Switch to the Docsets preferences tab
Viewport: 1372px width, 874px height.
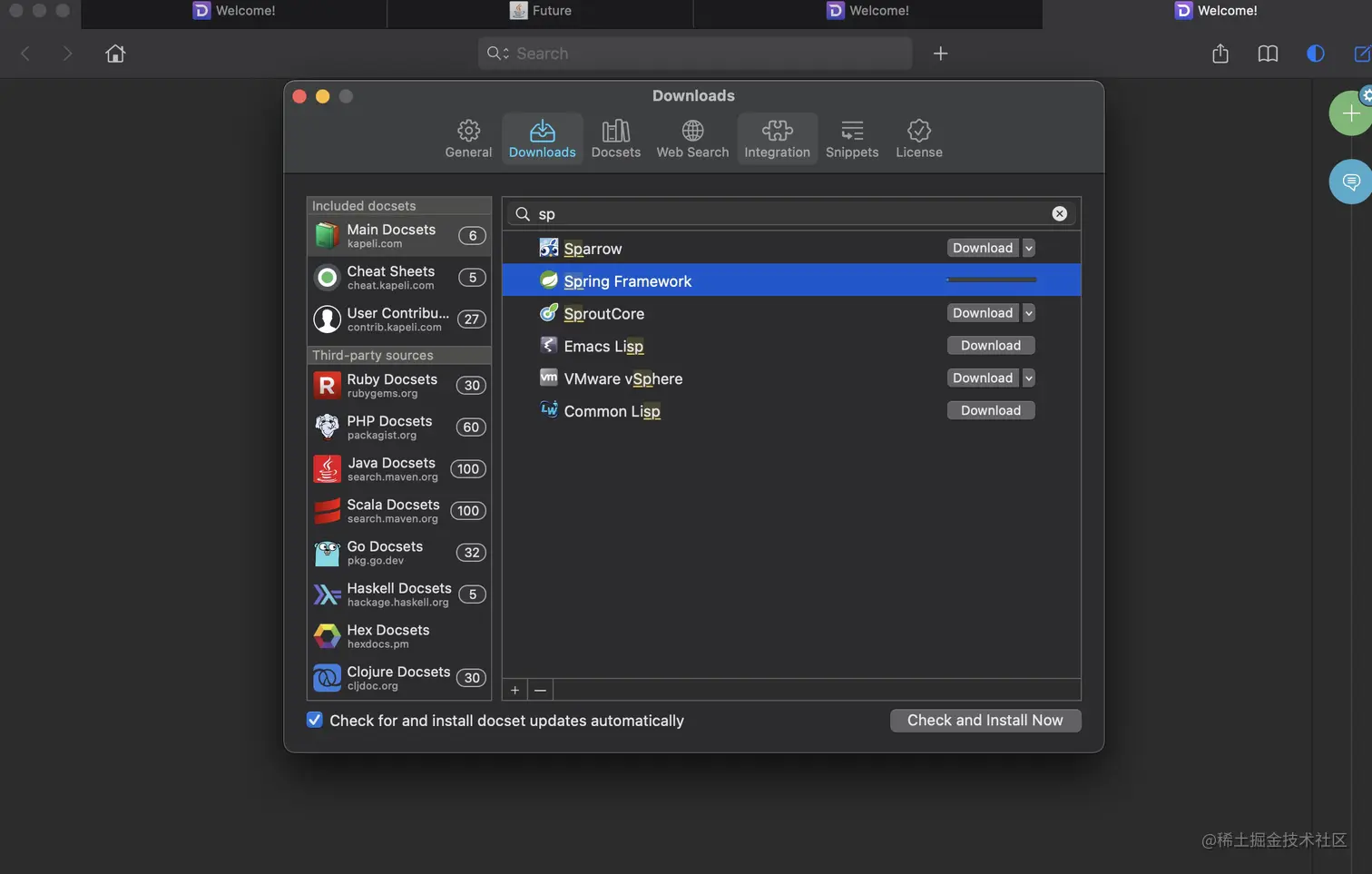click(616, 139)
